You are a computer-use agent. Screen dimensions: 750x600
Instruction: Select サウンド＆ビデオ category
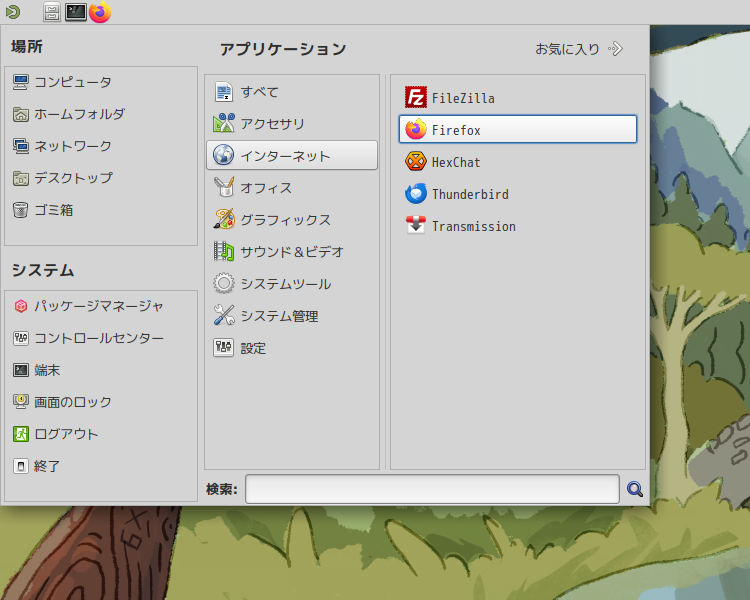tap(292, 252)
